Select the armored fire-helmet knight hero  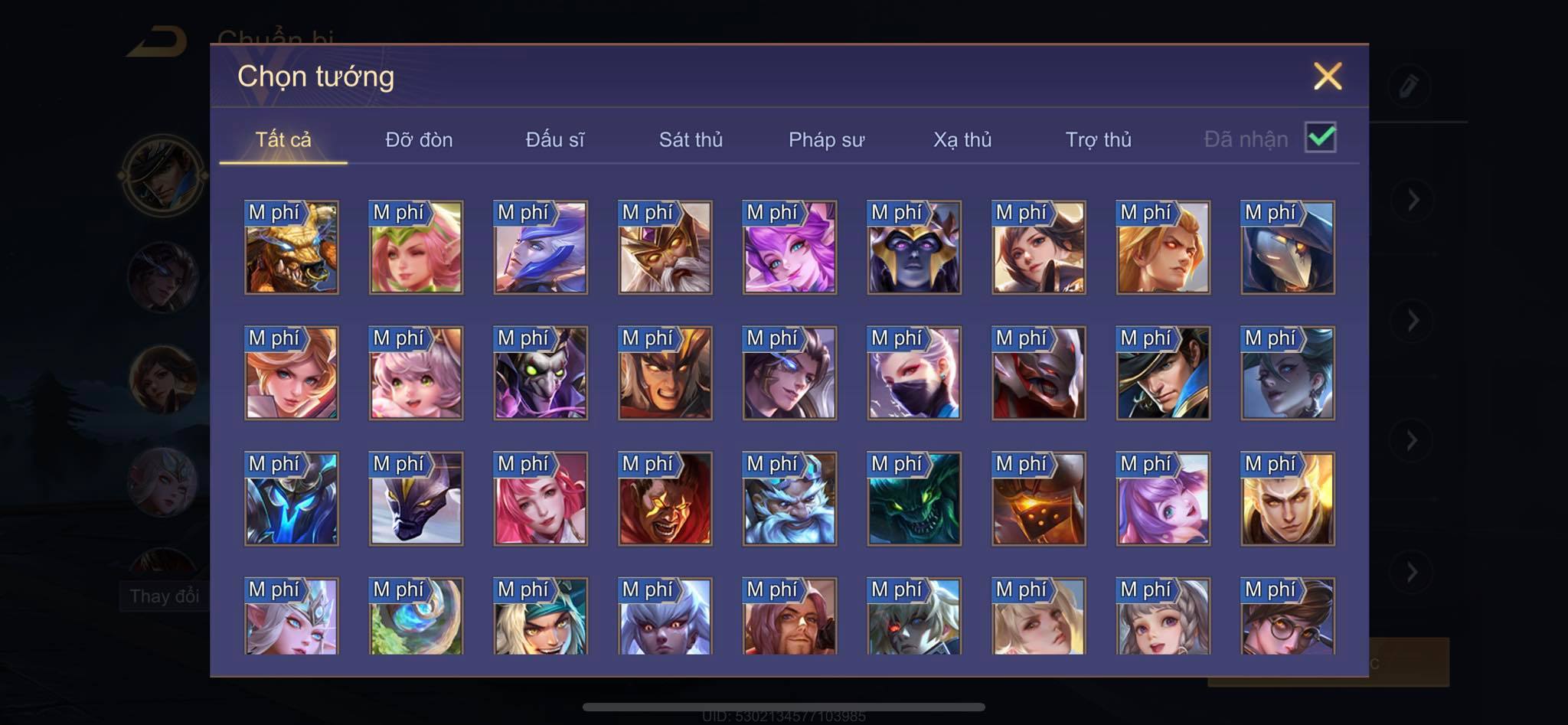click(x=1038, y=498)
